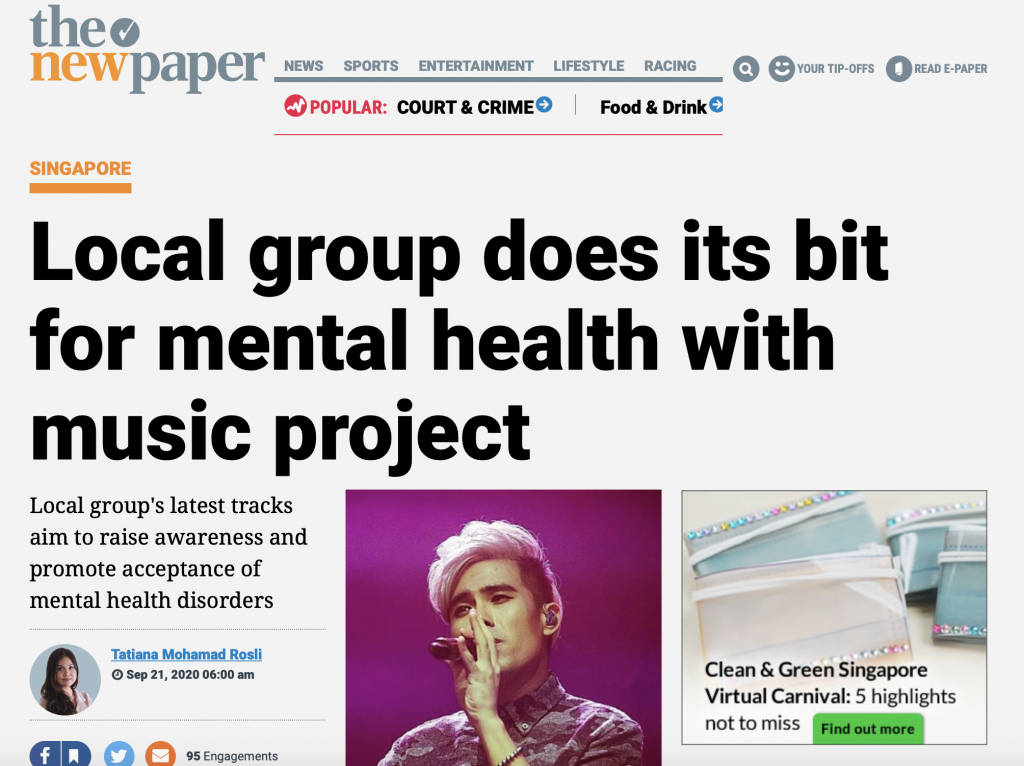Go to The New Paper homepage logo
The height and width of the screenshot is (766, 1024).
[x=147, y=48]
